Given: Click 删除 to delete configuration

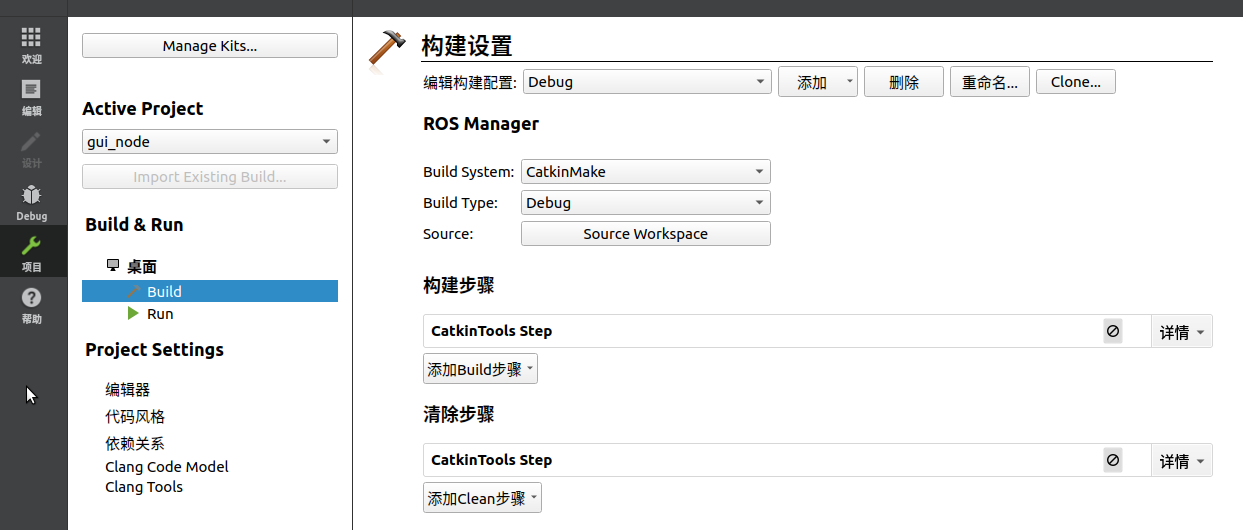Looking at the screenshot, I should pos(904,82).
